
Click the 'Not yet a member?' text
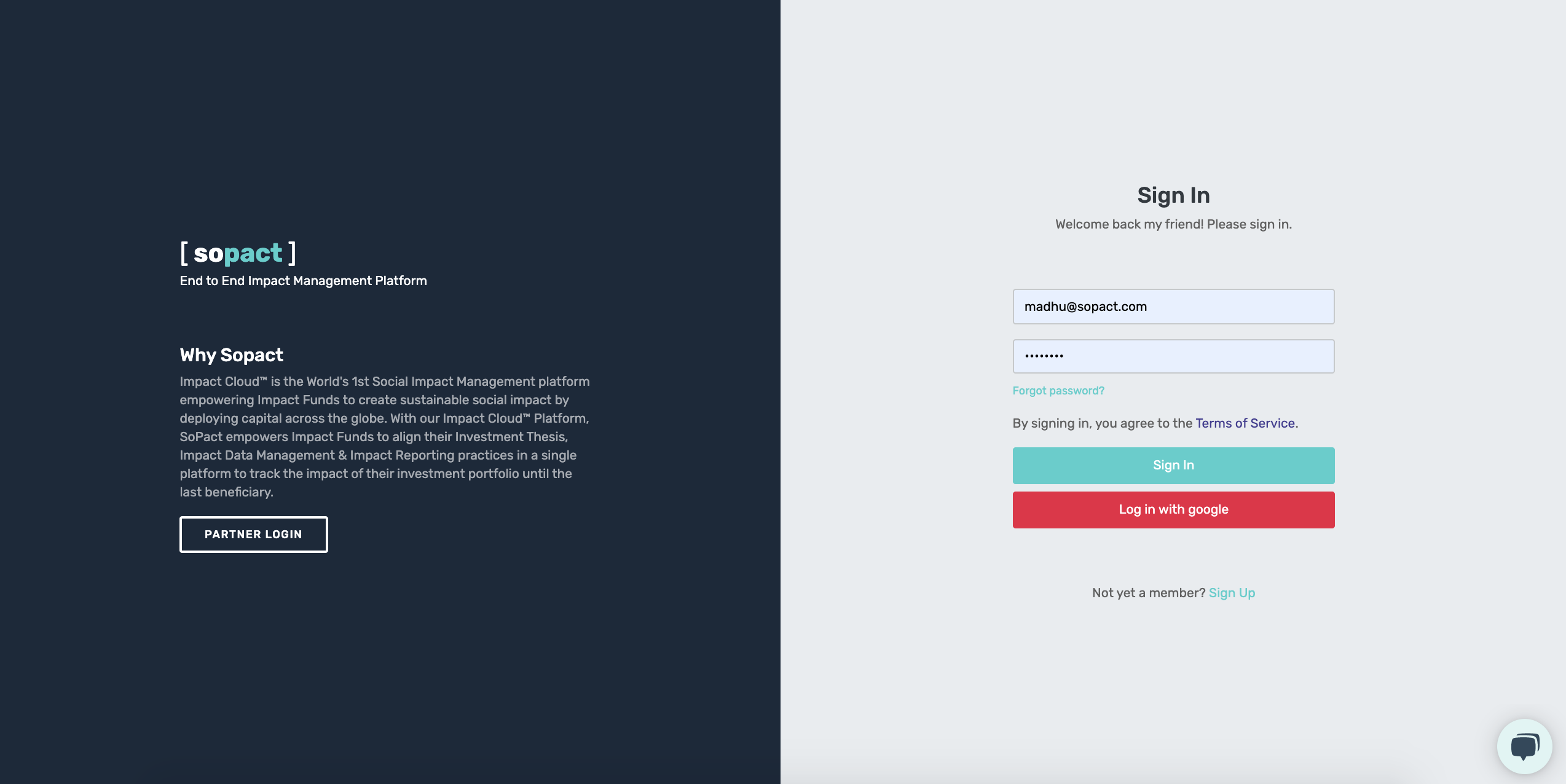[1149, 593]
